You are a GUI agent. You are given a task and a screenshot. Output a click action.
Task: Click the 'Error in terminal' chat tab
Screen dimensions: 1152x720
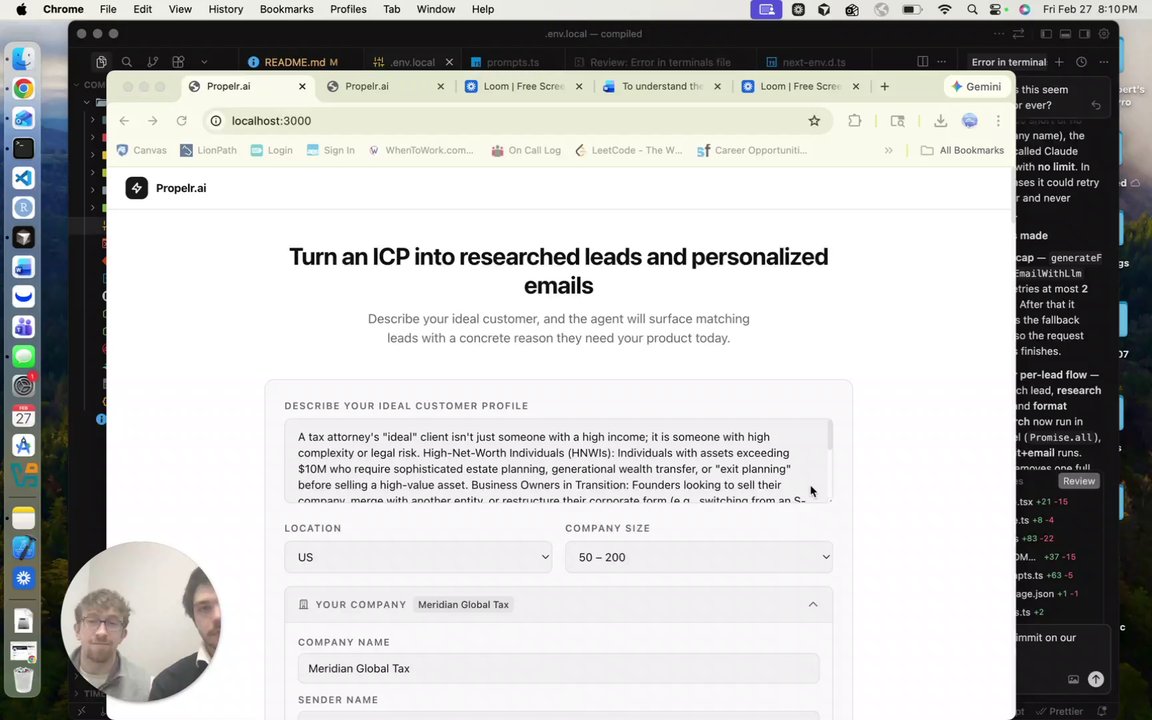tap(1009, 62)
